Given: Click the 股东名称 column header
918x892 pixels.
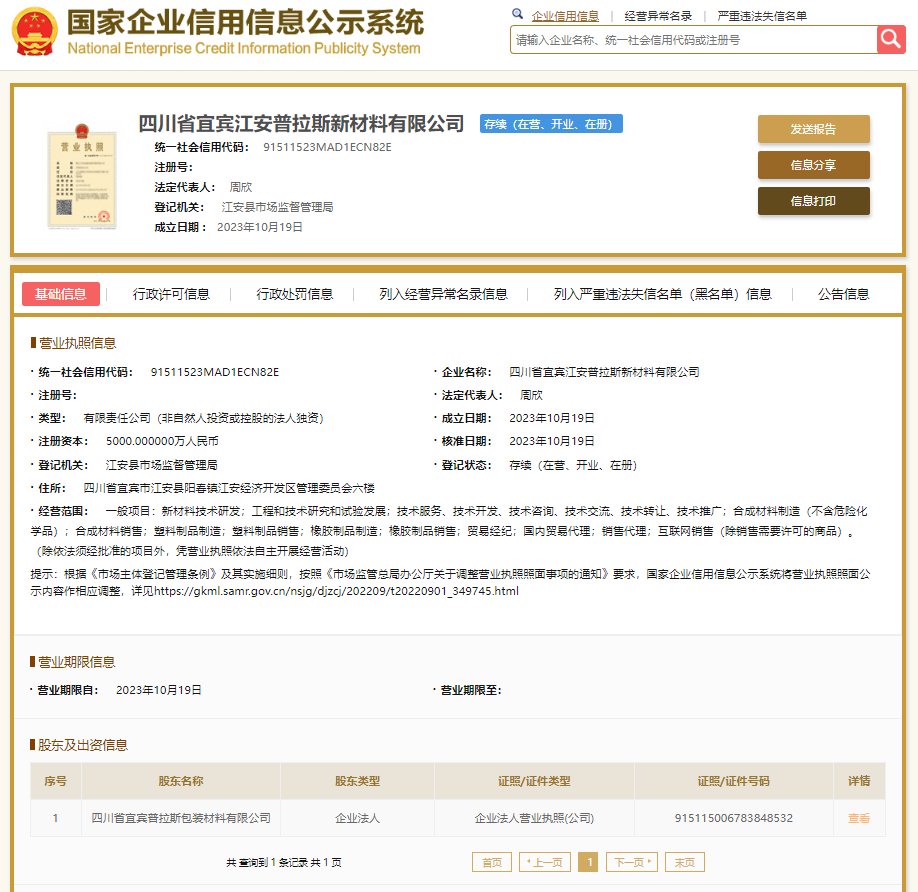Looking at the screenshot, I should (x=181, y=781).
